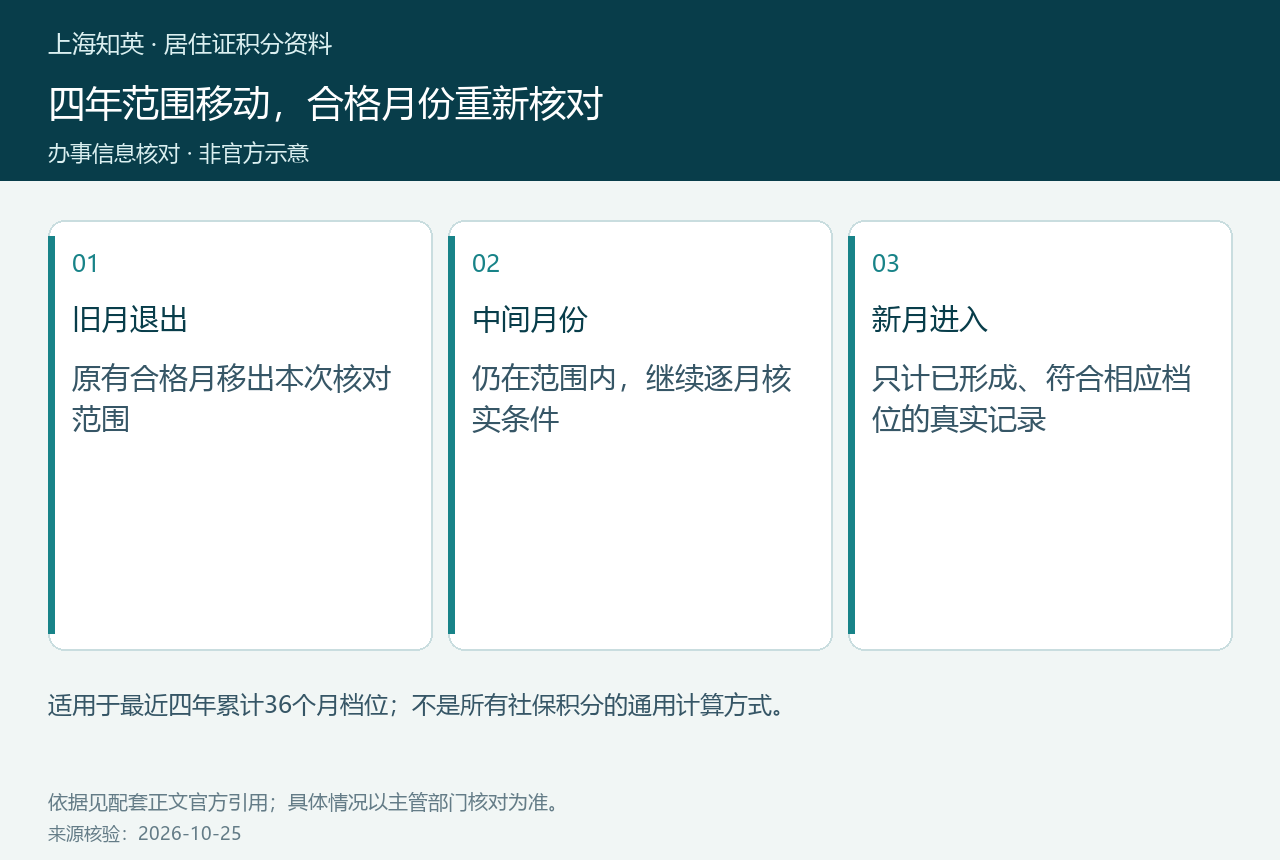The image size is (1280, 860).
Task: Select the card heading "旧月退出"
Action: coord(130,320)
